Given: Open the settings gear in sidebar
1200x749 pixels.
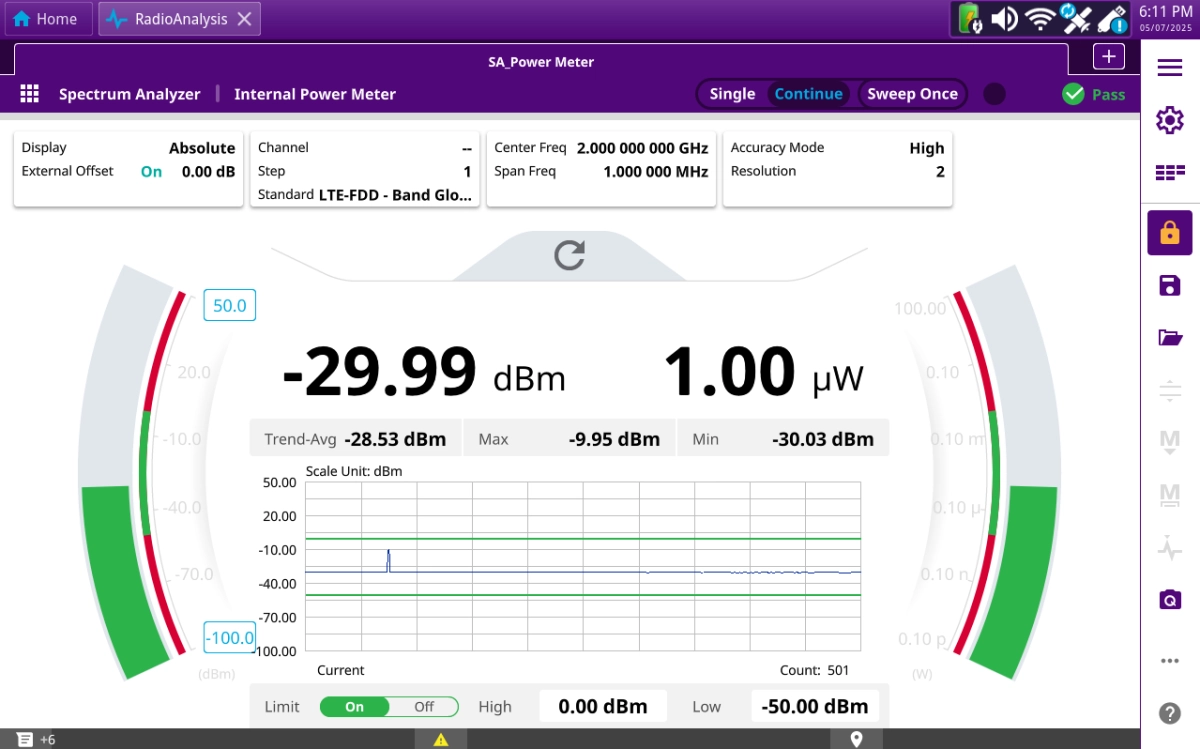Looking at the screenshot, I should (1169, 121).
